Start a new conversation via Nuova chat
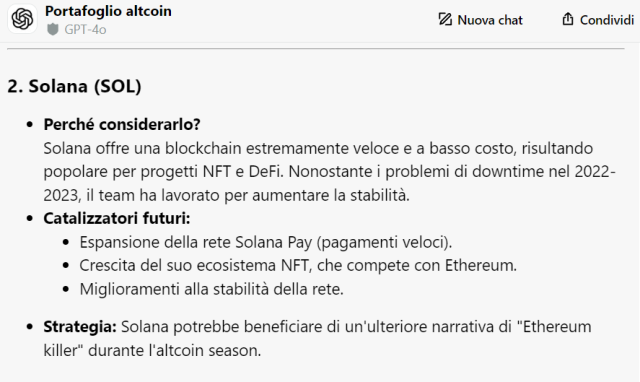640x382 pixels. click(x=480, y=20)
